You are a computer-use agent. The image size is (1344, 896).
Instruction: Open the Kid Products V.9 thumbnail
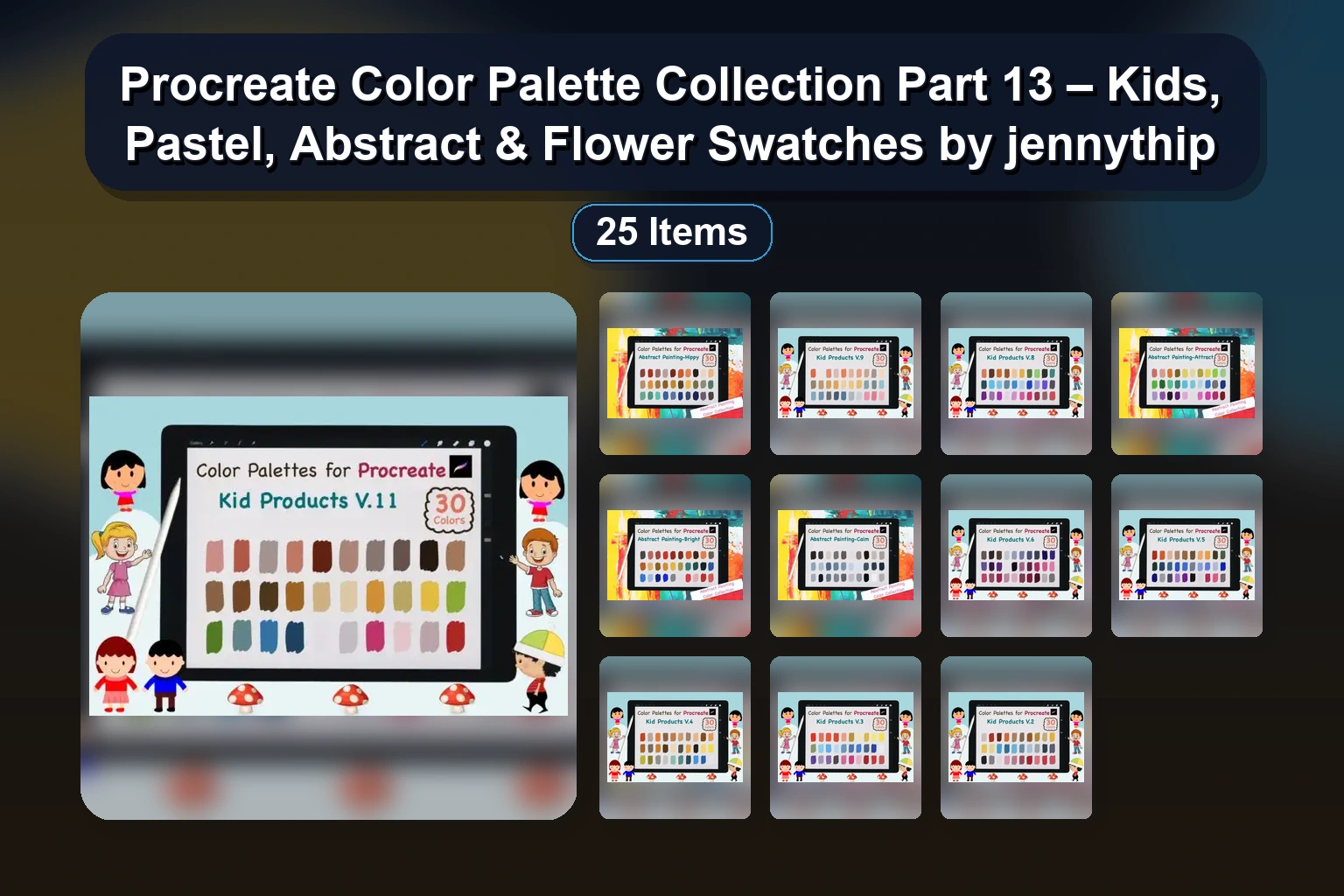845,374
